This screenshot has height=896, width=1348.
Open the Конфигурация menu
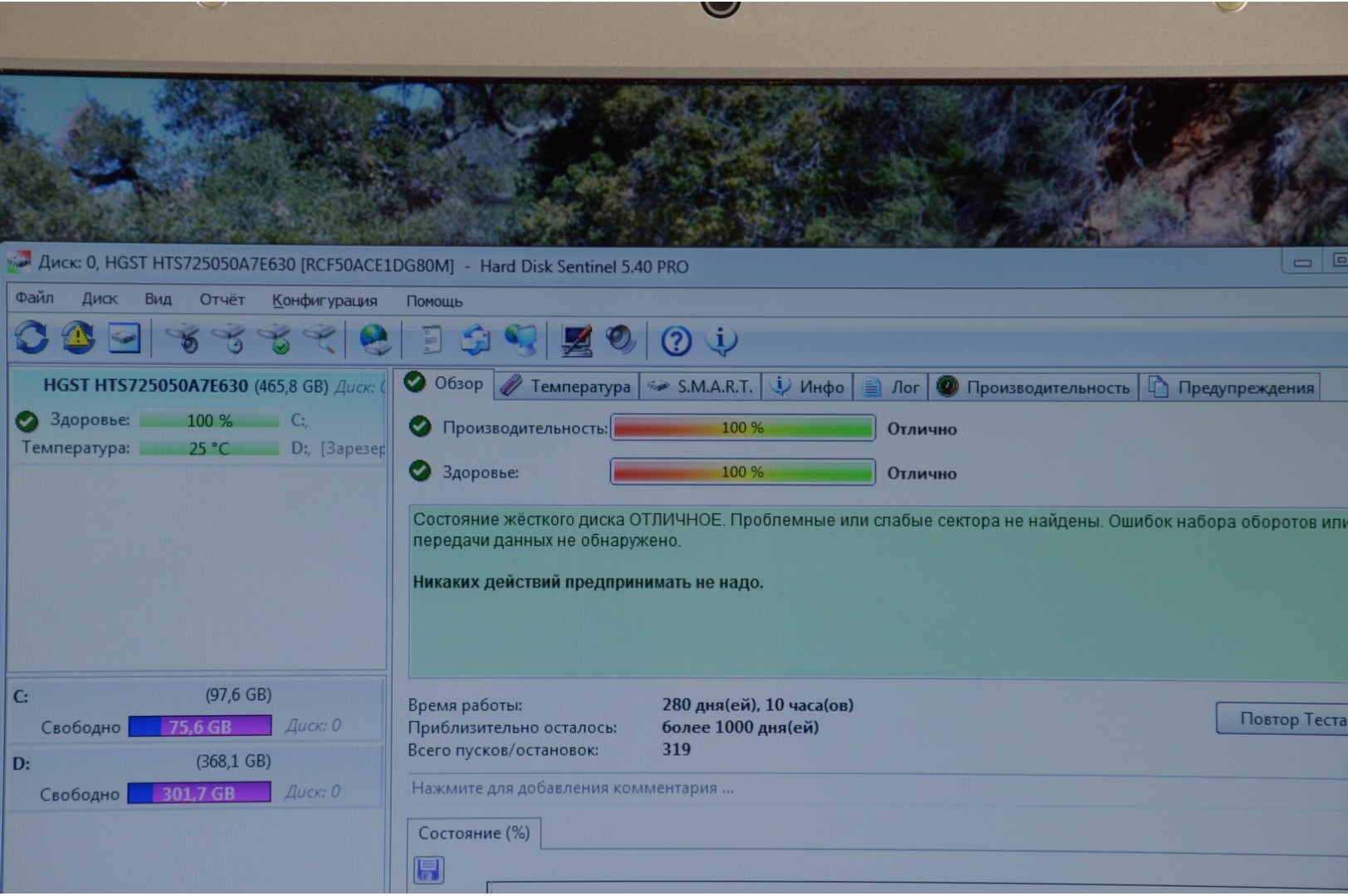[x=324, y=300]
